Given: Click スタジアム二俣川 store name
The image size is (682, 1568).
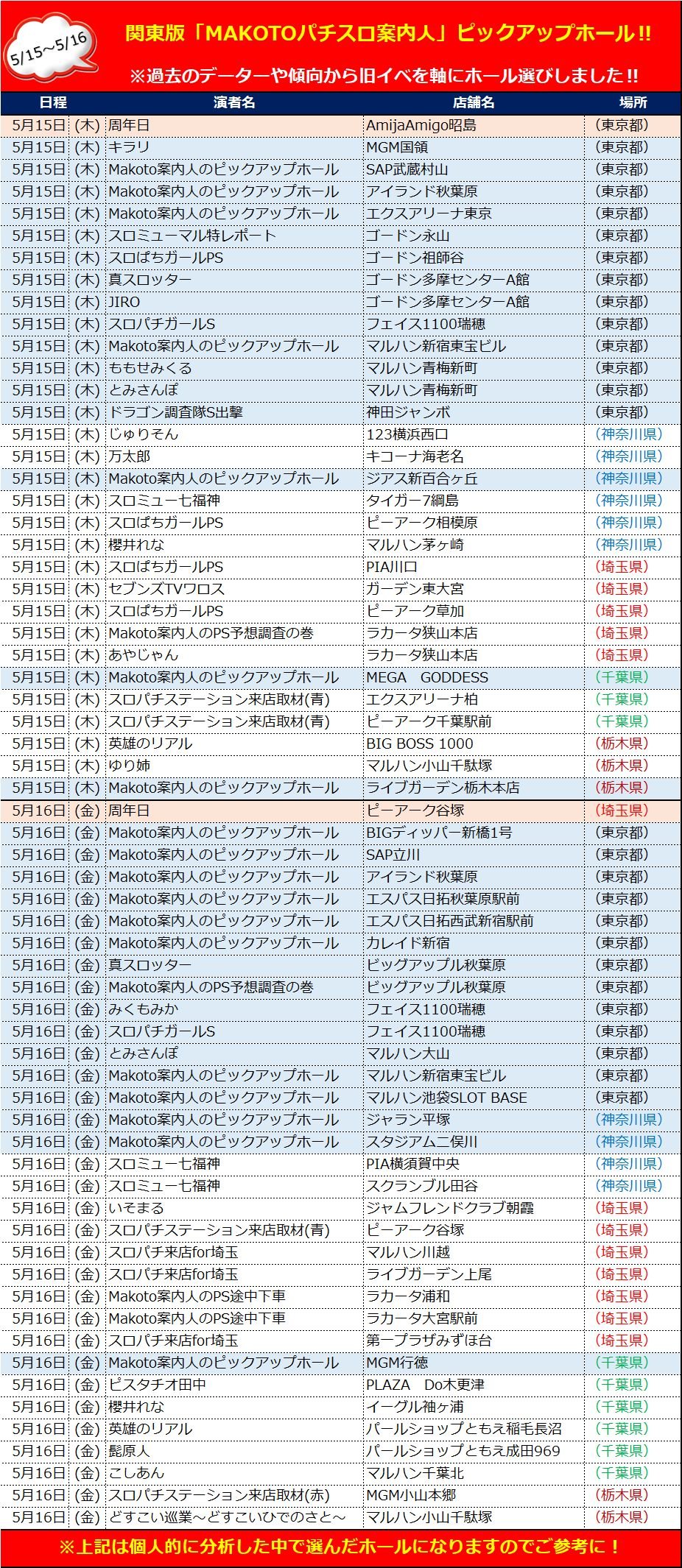Looking at the screenshot, I should click(422, 1142).
